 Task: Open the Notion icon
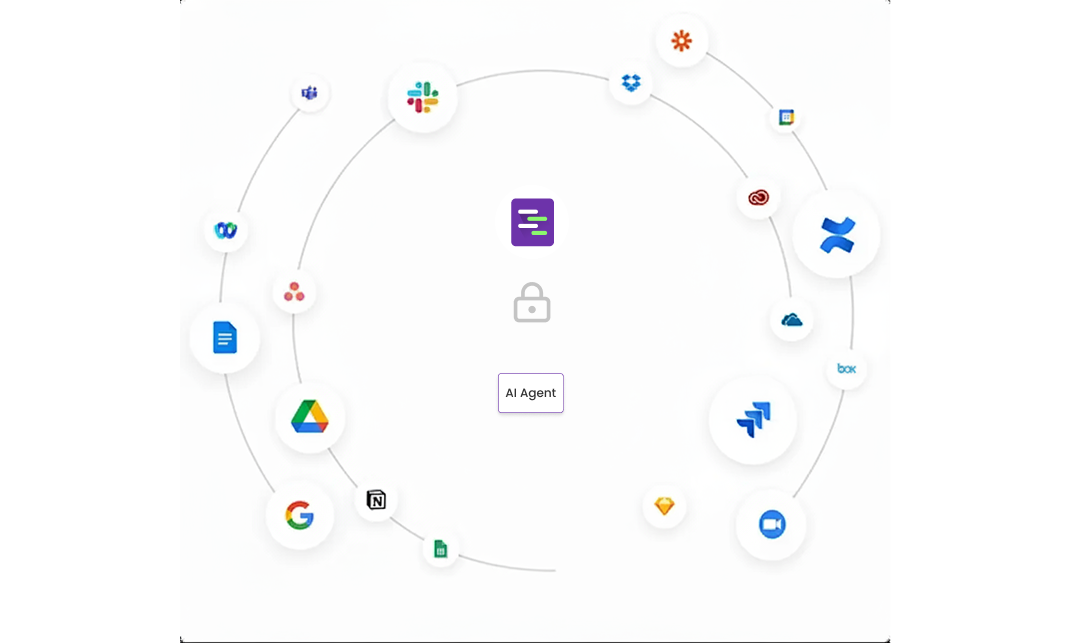click(x=376, y=499)
